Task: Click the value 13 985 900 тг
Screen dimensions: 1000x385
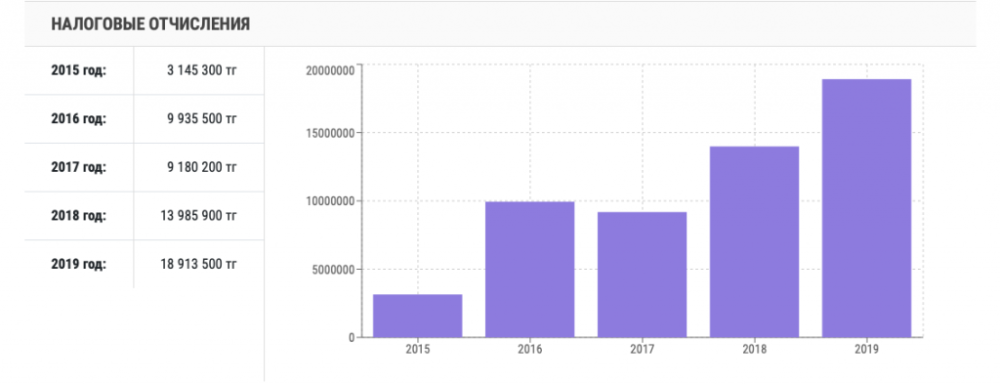Action: click(198, 215)
